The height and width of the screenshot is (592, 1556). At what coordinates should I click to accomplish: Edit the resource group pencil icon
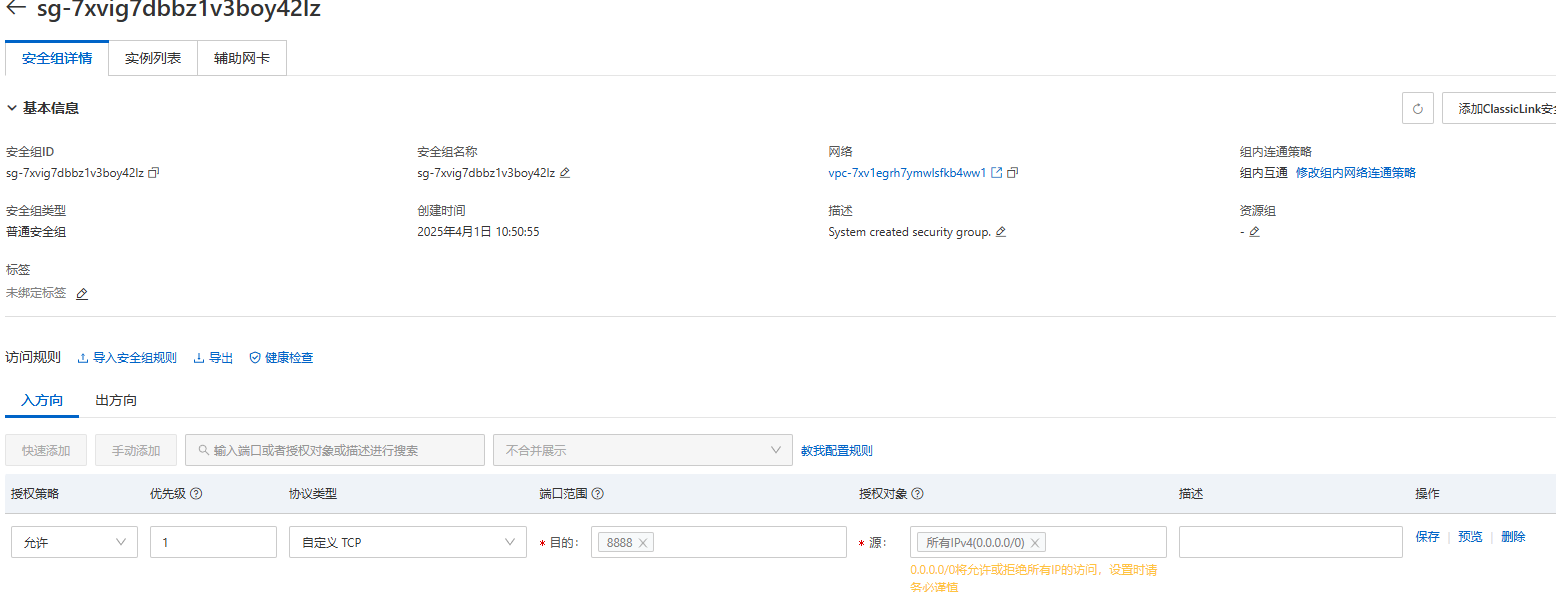[x=1254, y=232]
